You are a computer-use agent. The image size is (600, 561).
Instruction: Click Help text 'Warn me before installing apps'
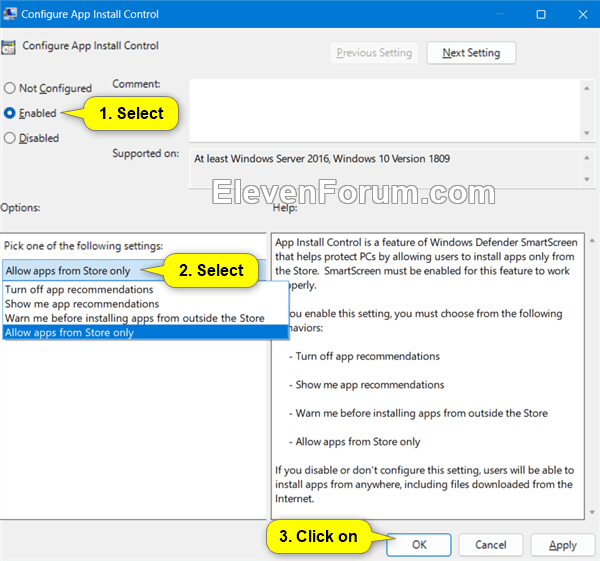(421, 413)
